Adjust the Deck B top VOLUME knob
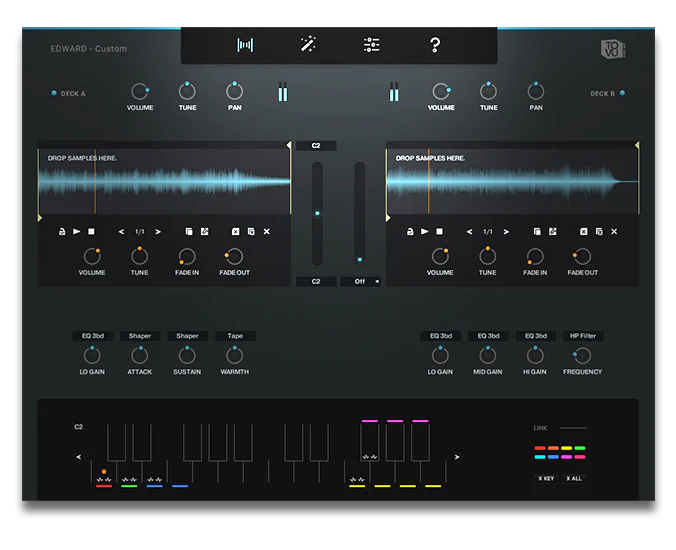 pos(441,91)
